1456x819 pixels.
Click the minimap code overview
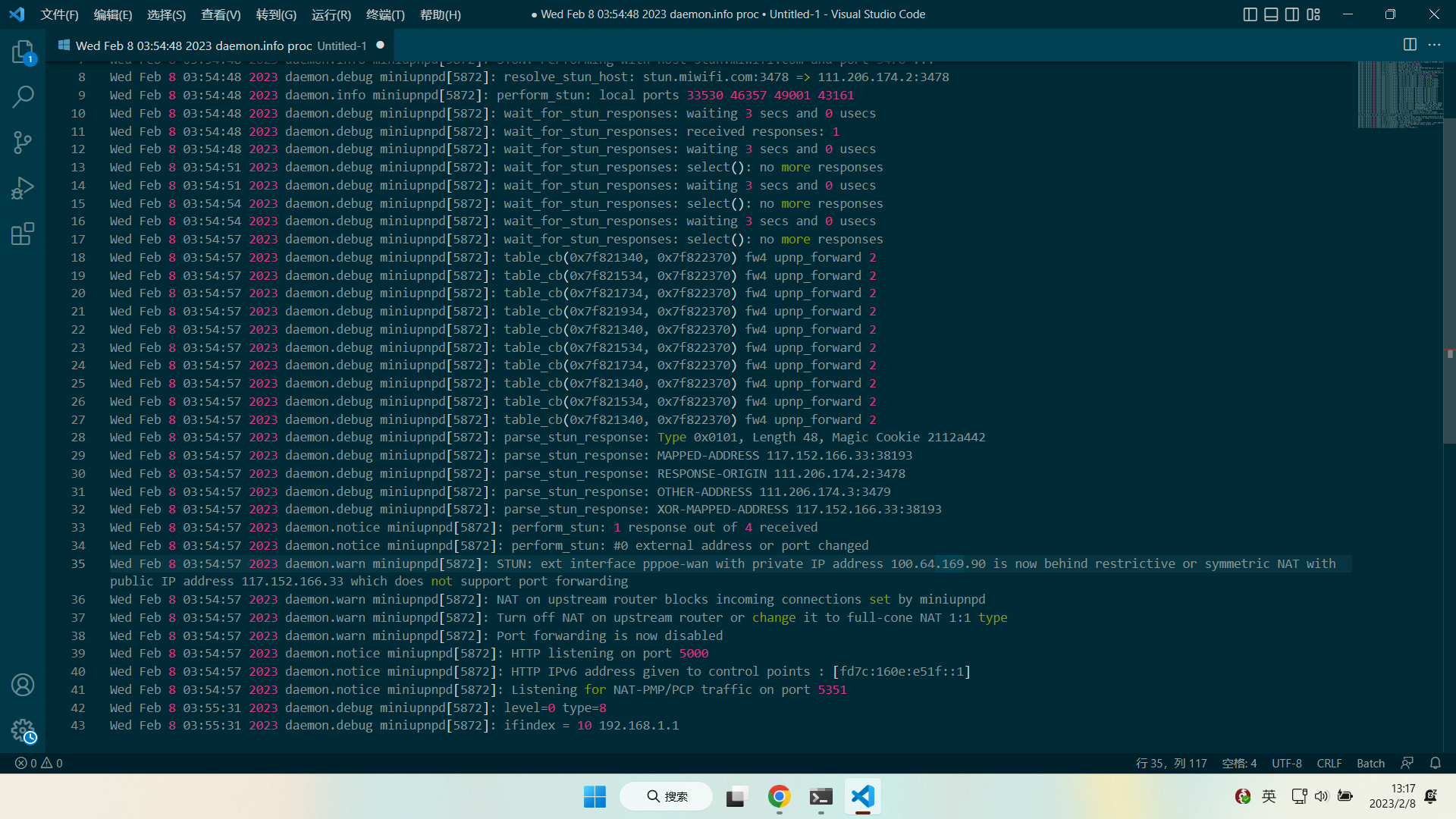click(x=1400, y=94)
